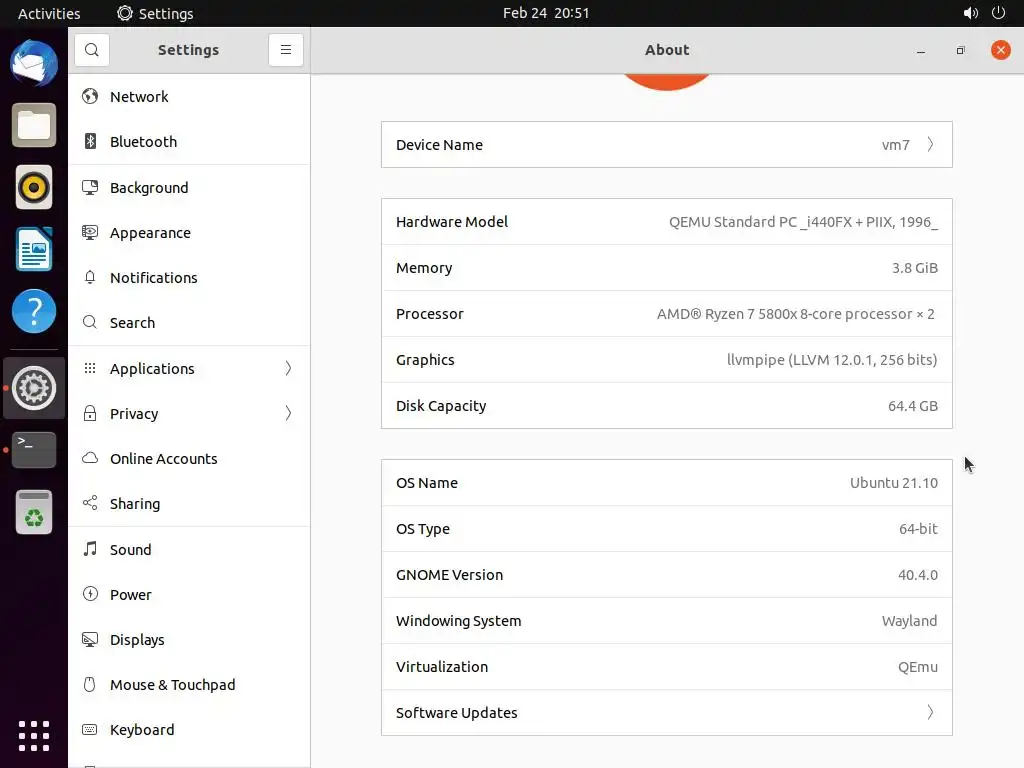Open Software Updates row chevron

(x=930, y=712)
